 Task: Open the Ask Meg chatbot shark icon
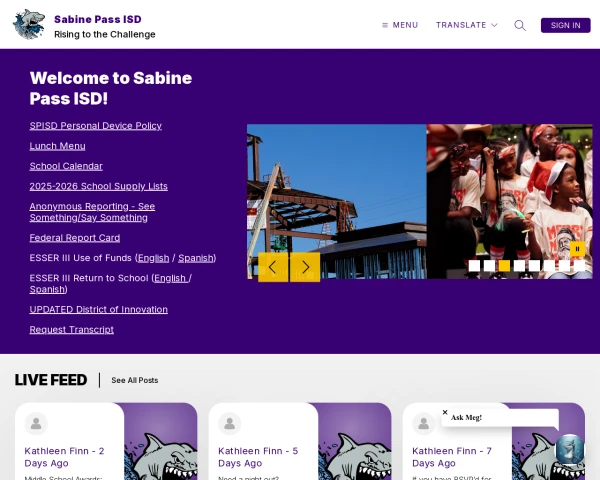click(570, 449)
